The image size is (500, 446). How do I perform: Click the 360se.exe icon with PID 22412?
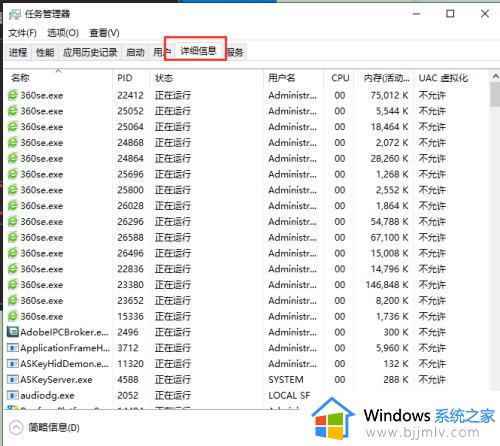(x=13, y=95)
